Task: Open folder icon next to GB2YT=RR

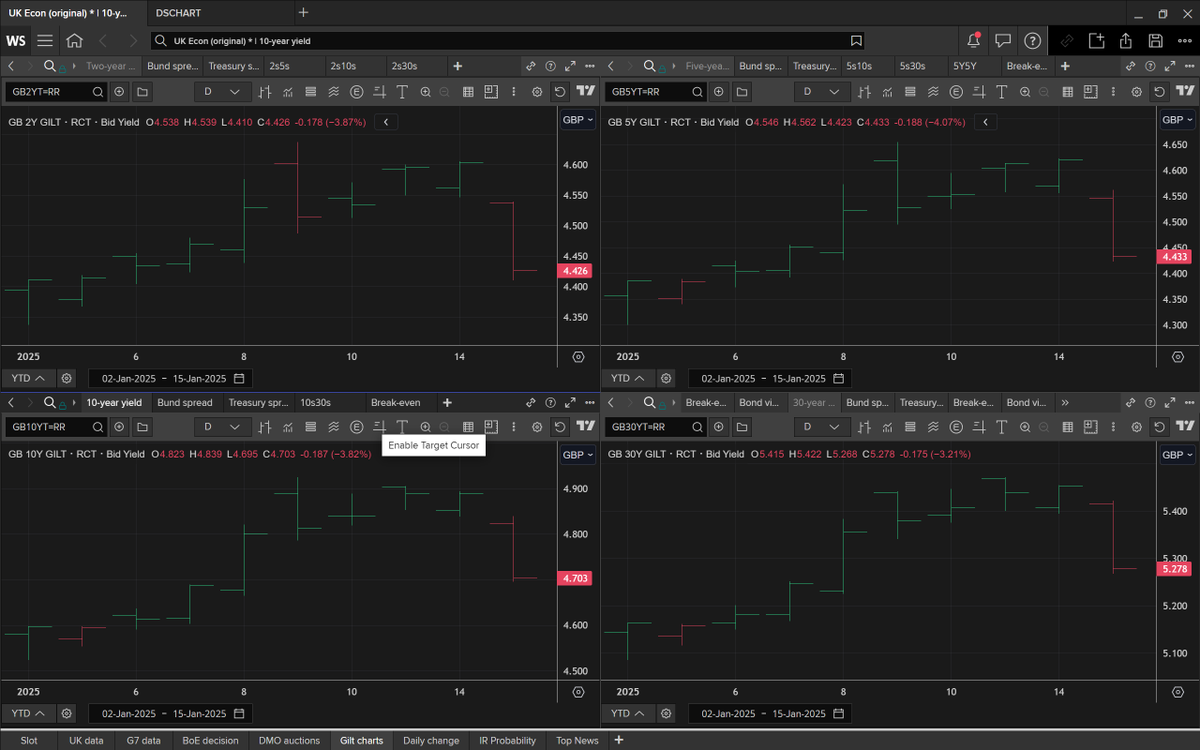Action: (142, 91)
